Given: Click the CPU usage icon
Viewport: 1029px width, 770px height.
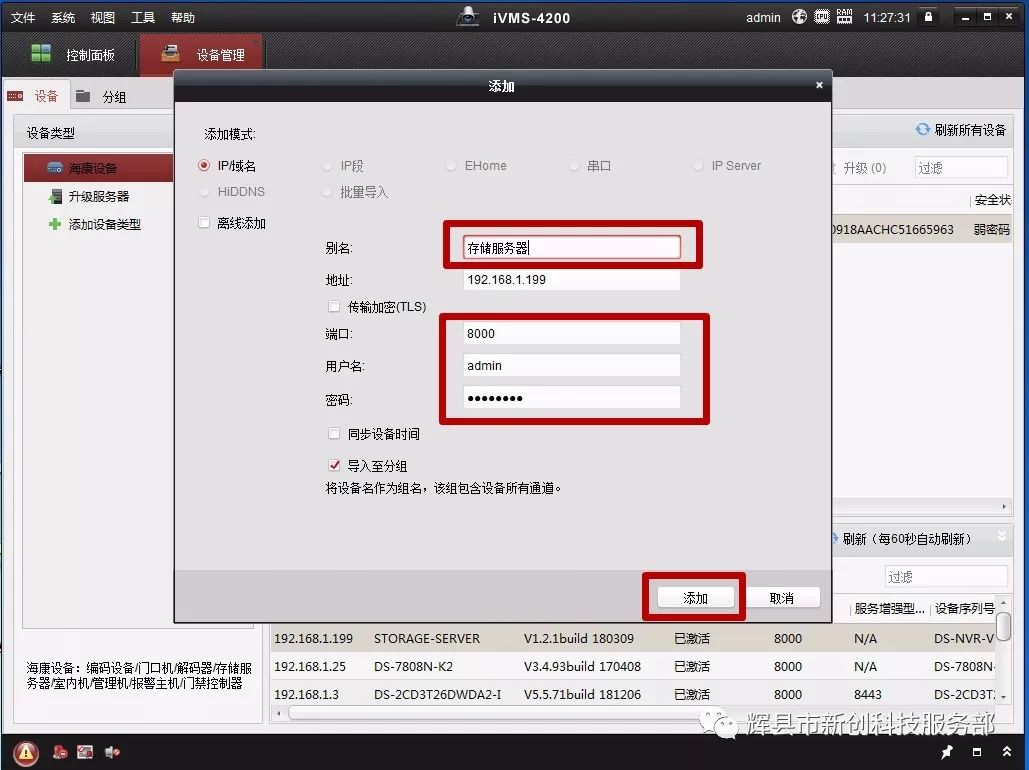Looking at the screenshot, I should click(822, 17).
